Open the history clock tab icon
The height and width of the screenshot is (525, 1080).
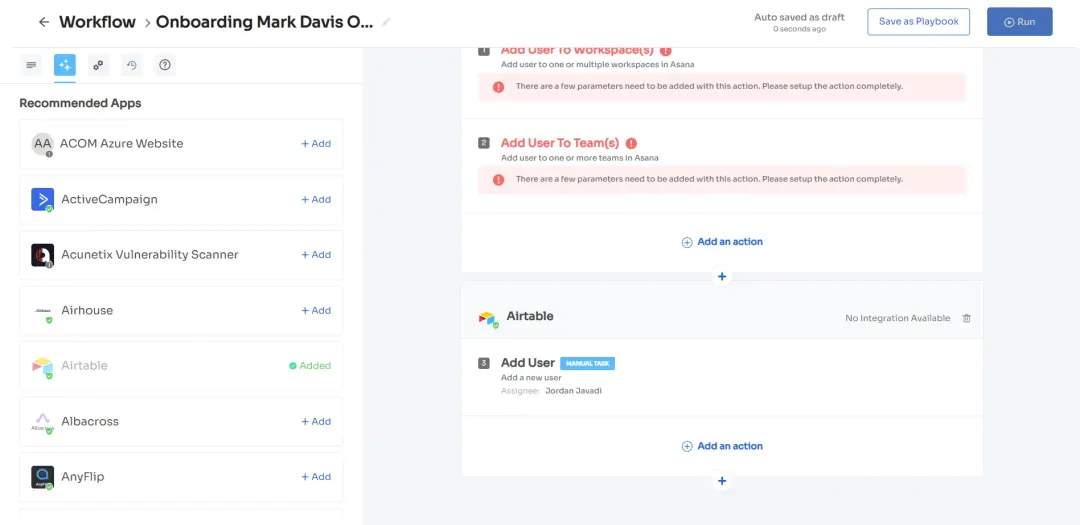pyautogui.click(x=131, y=65)
